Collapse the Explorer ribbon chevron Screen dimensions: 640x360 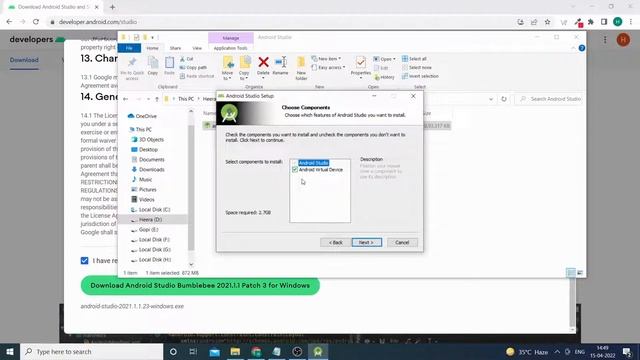[x=573, y=48]
